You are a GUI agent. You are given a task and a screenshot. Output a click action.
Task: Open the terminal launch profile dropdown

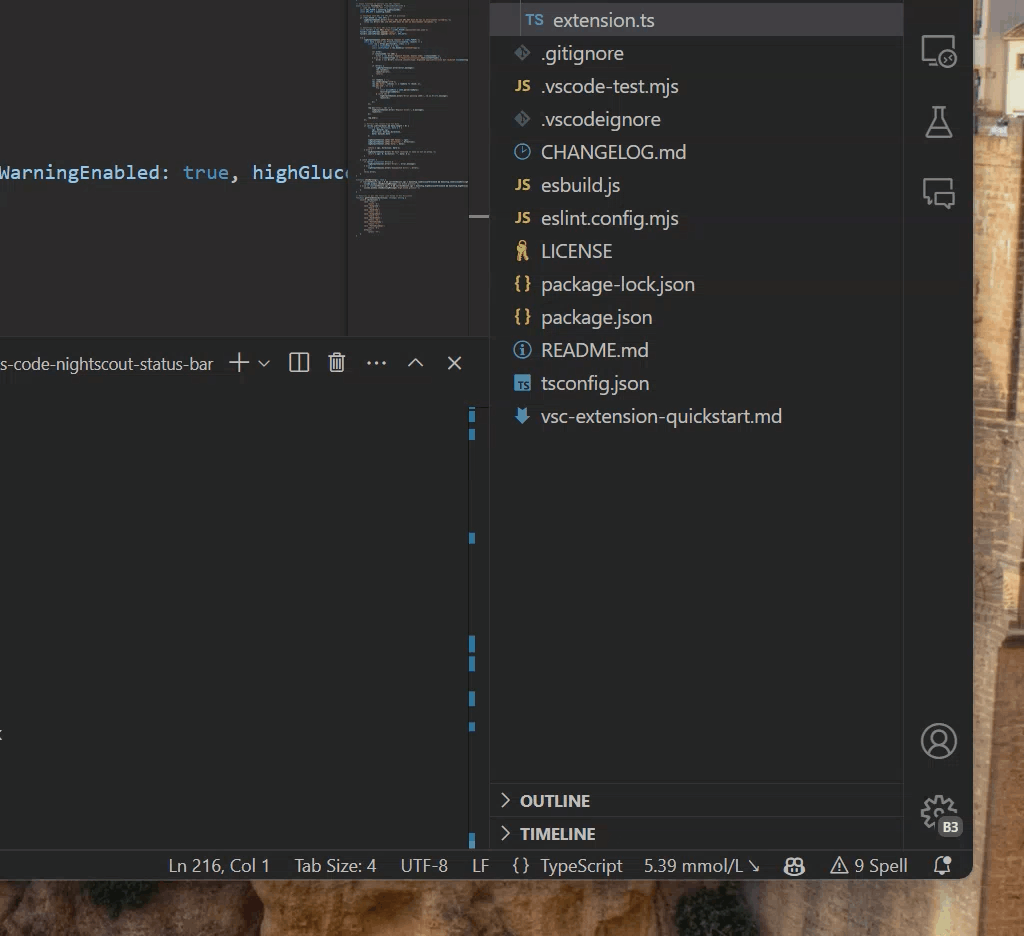point(264,363)
